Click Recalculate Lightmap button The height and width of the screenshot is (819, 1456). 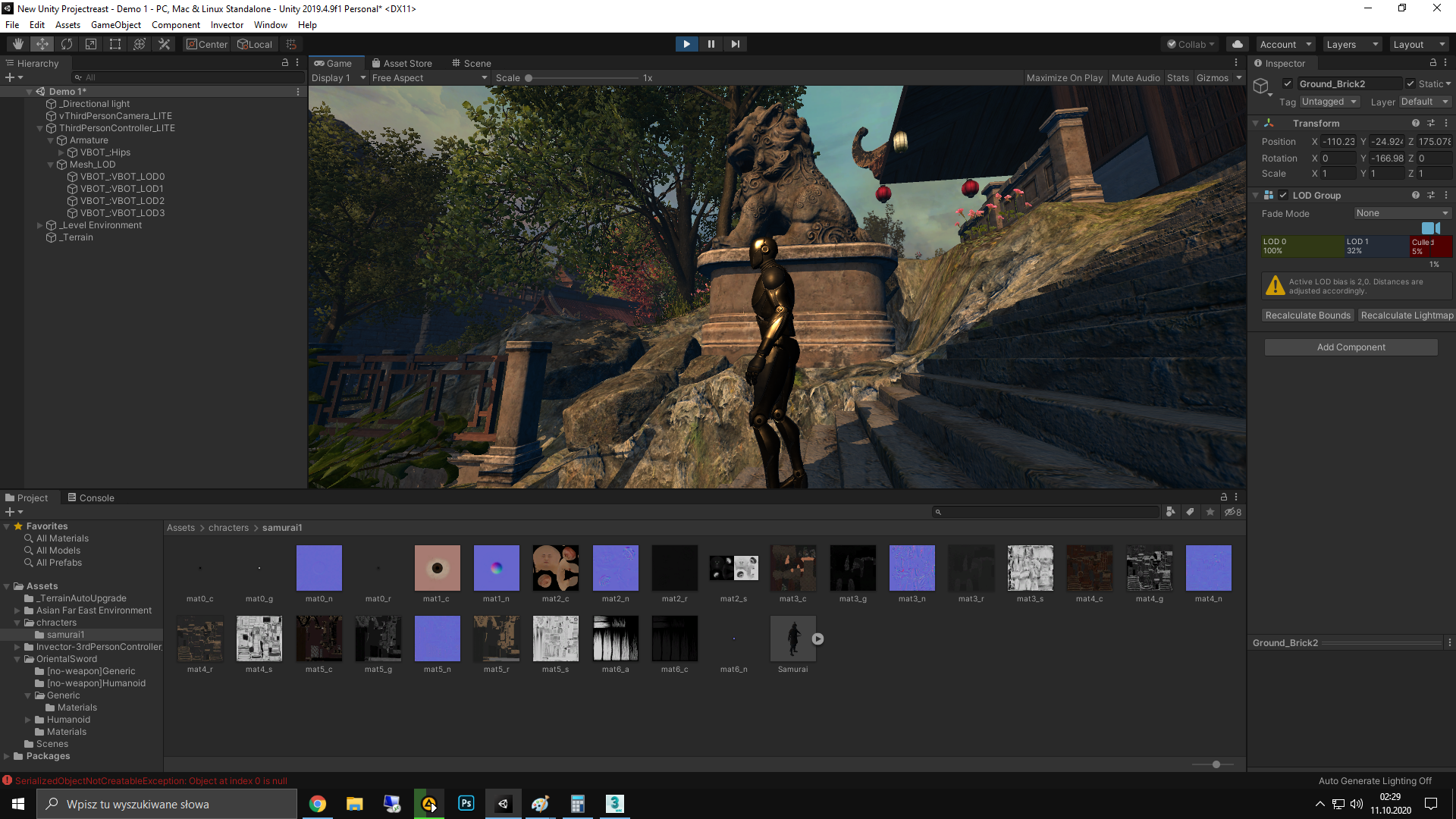(1407, 315)
